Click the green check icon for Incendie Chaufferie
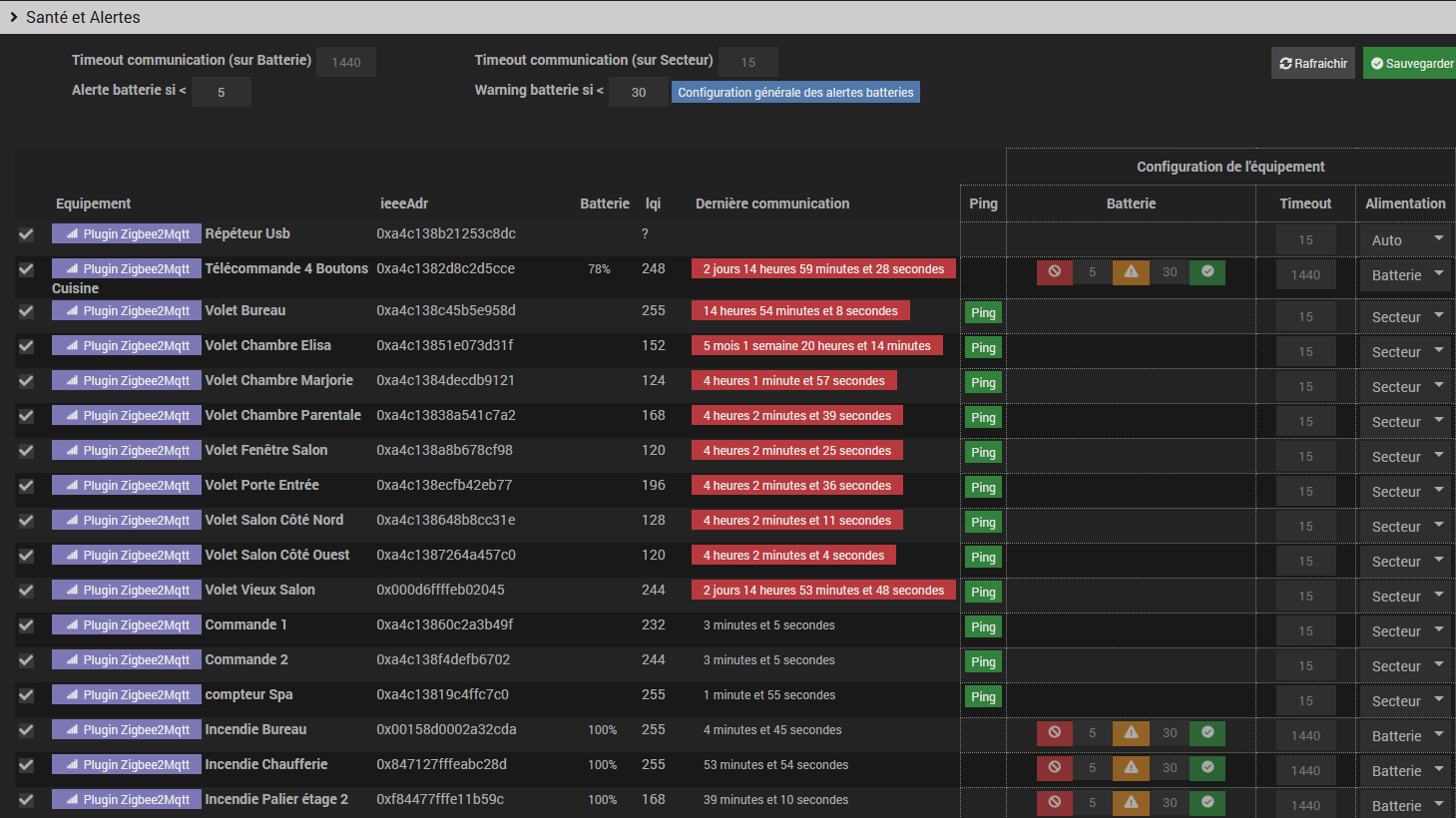 1208,768
